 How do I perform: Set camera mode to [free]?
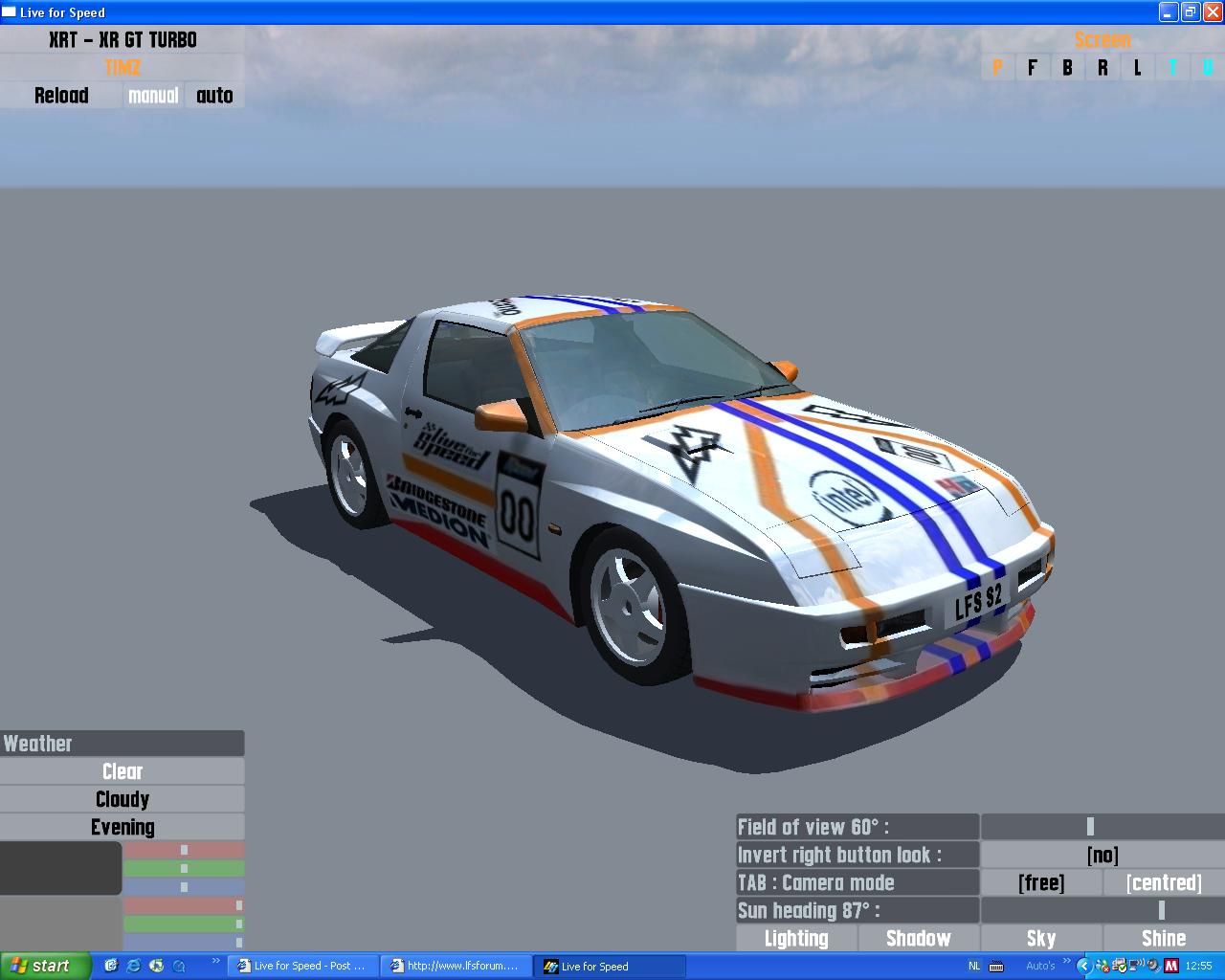(1041, 882)
